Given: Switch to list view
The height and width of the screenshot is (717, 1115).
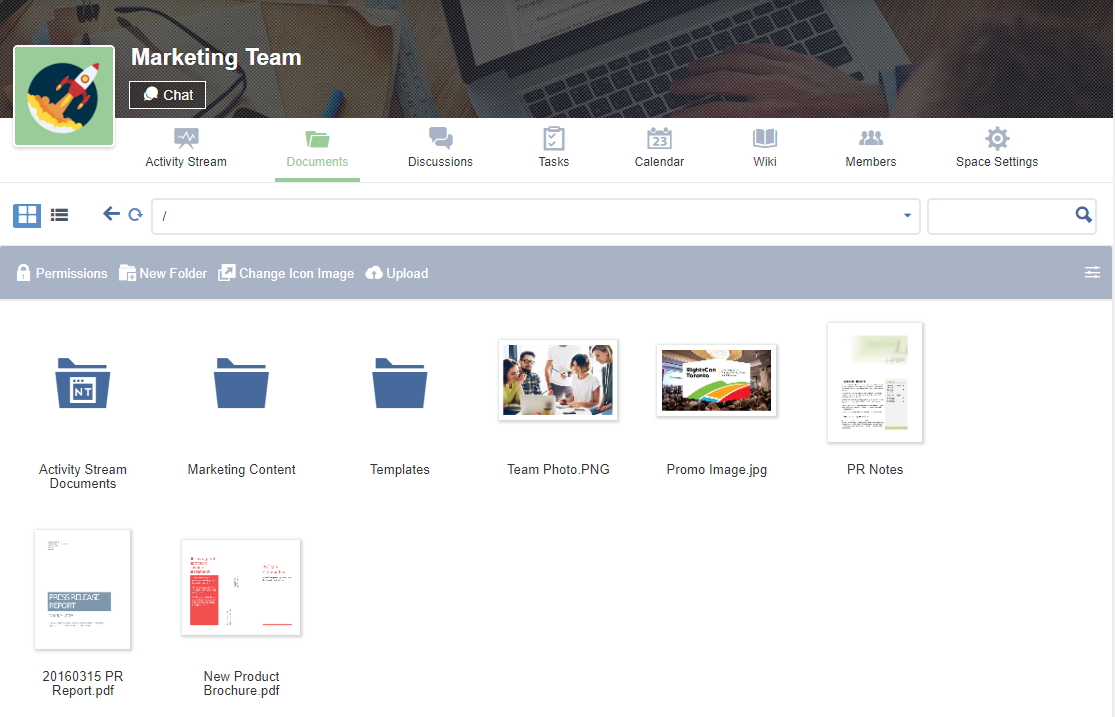Looking at the screenshot, I should (60, 215).
